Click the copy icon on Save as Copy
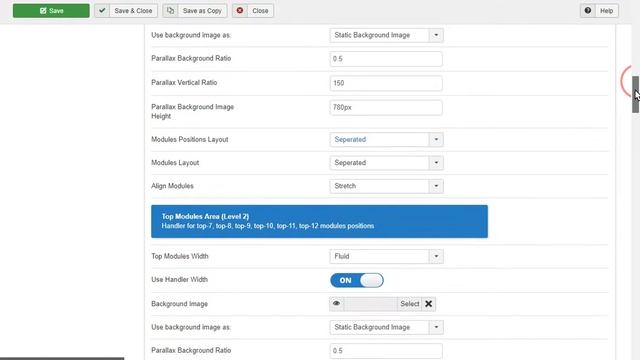 [x=170, y=11]
